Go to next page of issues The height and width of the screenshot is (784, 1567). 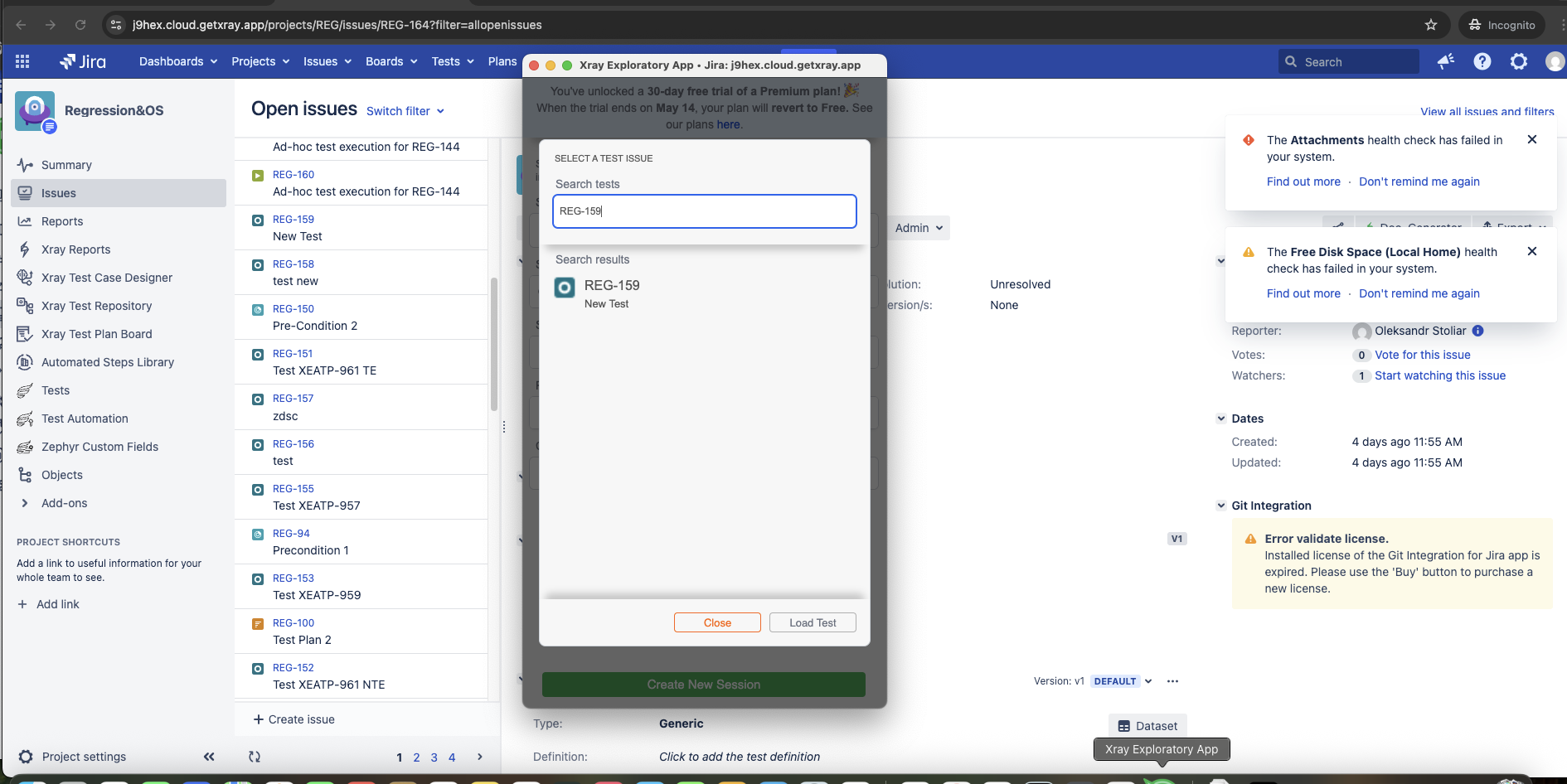tap(479, 757)
